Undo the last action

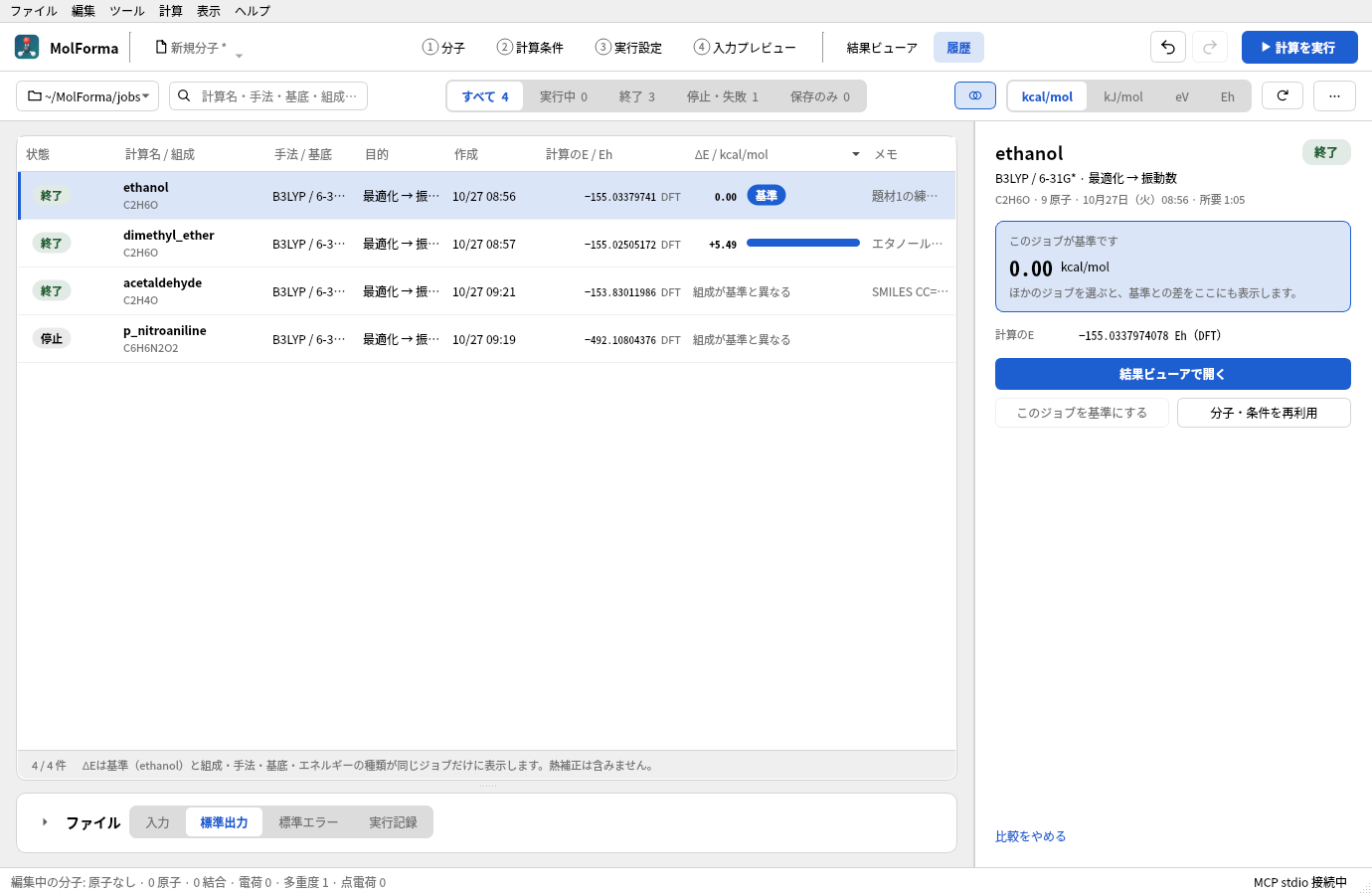pos(1168,47)
